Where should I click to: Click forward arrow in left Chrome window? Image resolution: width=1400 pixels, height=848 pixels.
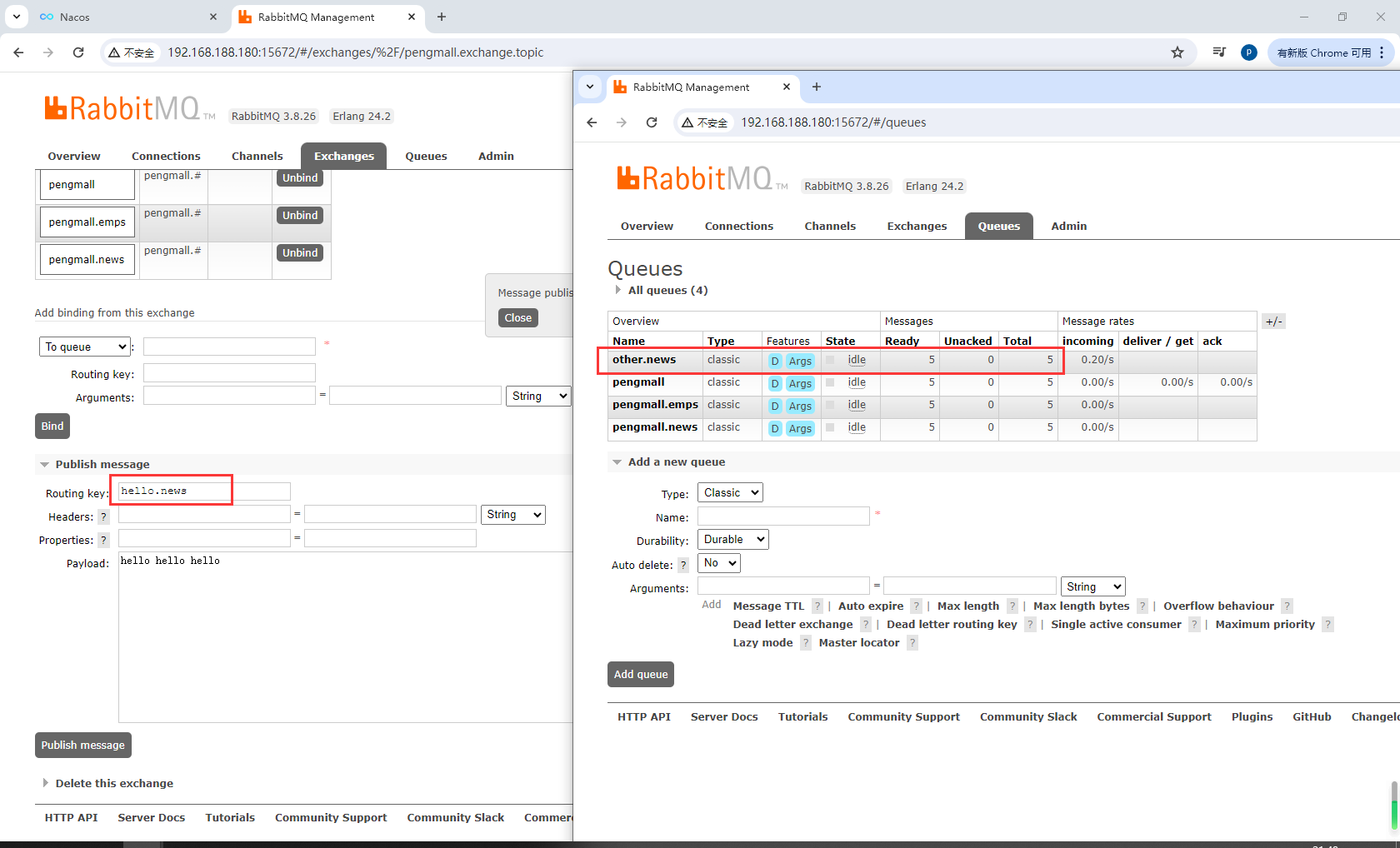pos(48,52)
